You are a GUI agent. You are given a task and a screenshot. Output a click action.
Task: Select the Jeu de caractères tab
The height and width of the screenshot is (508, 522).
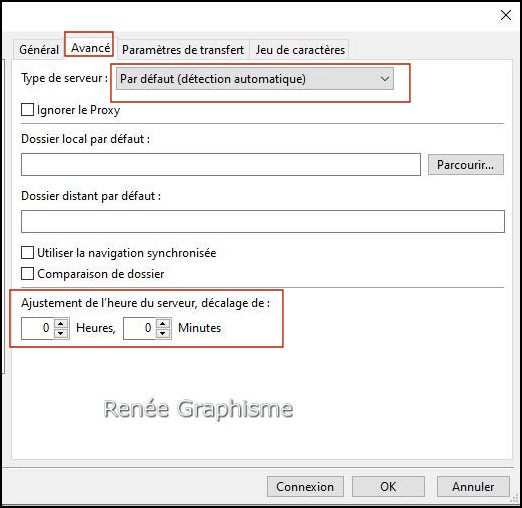coord(300,50)
